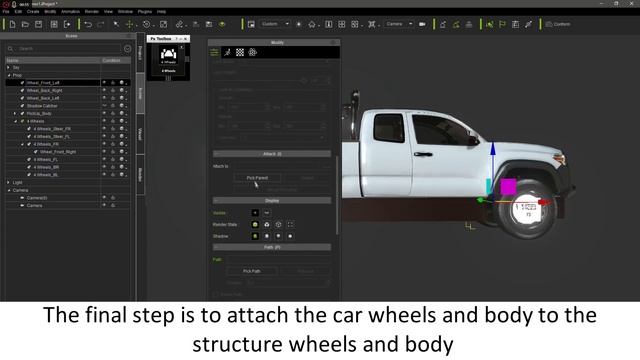Open the Modify panel checkerboard material tab

(x=240, y=52)
